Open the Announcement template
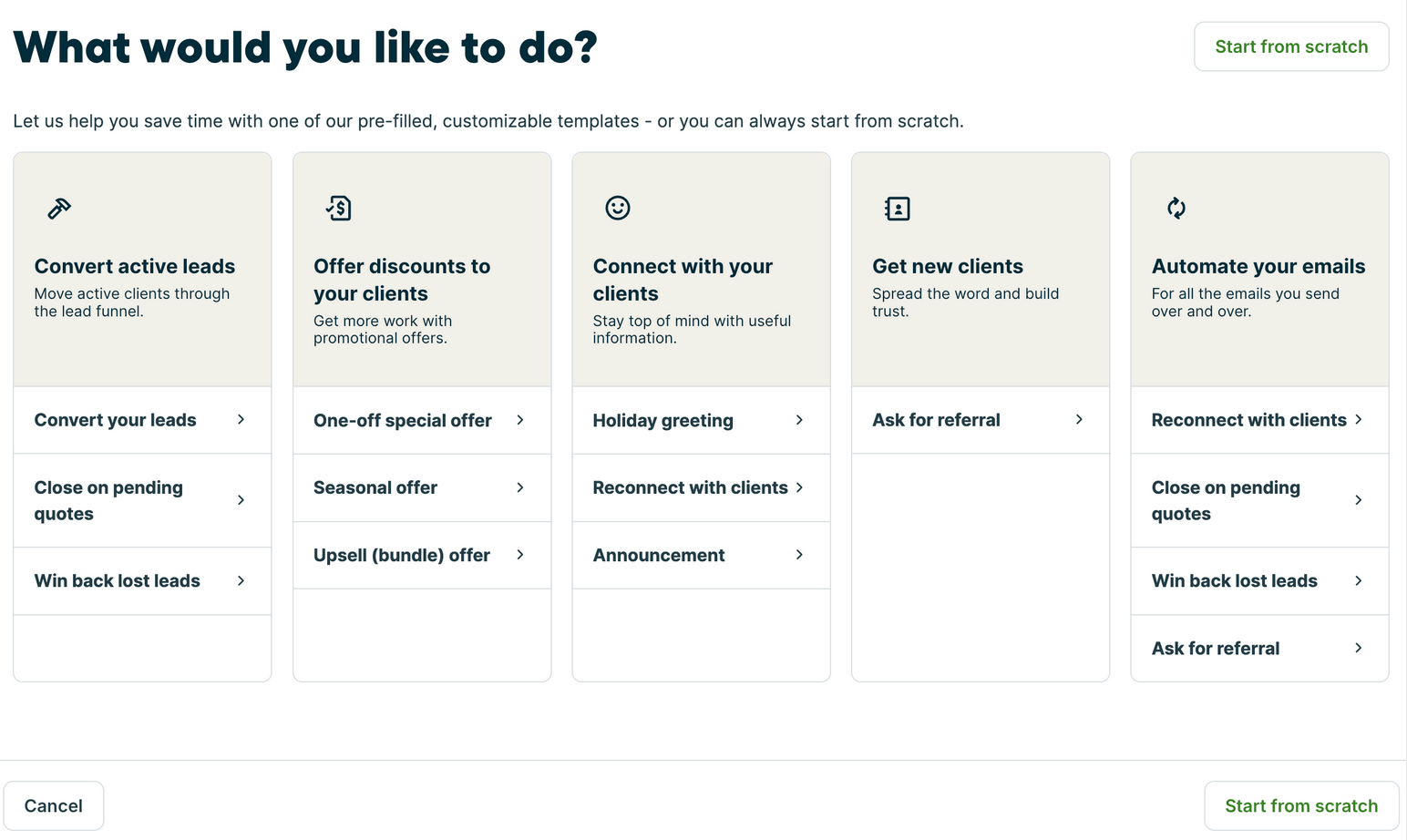Viewport: 1407px width, 840px height. click(700, 555)
